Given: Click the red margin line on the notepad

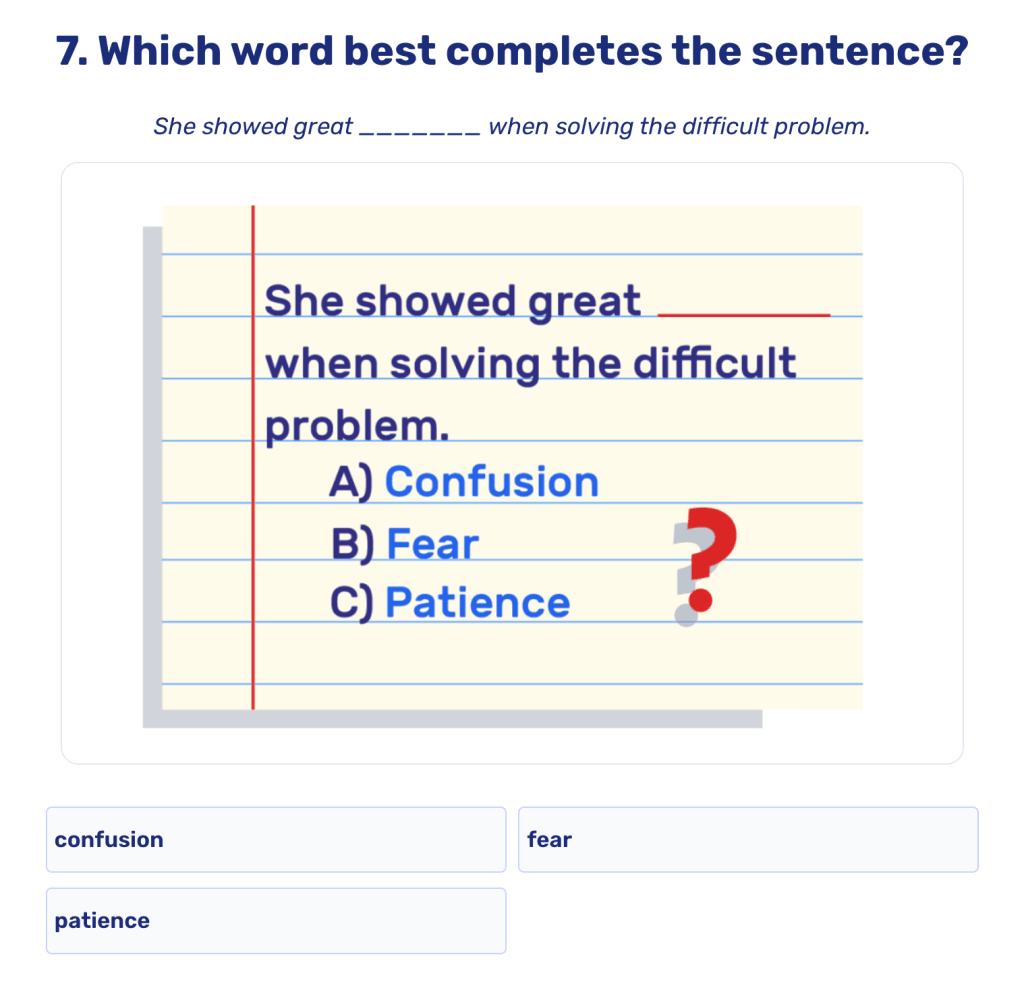Looking at the screenshot, I should tap(252, 450).
